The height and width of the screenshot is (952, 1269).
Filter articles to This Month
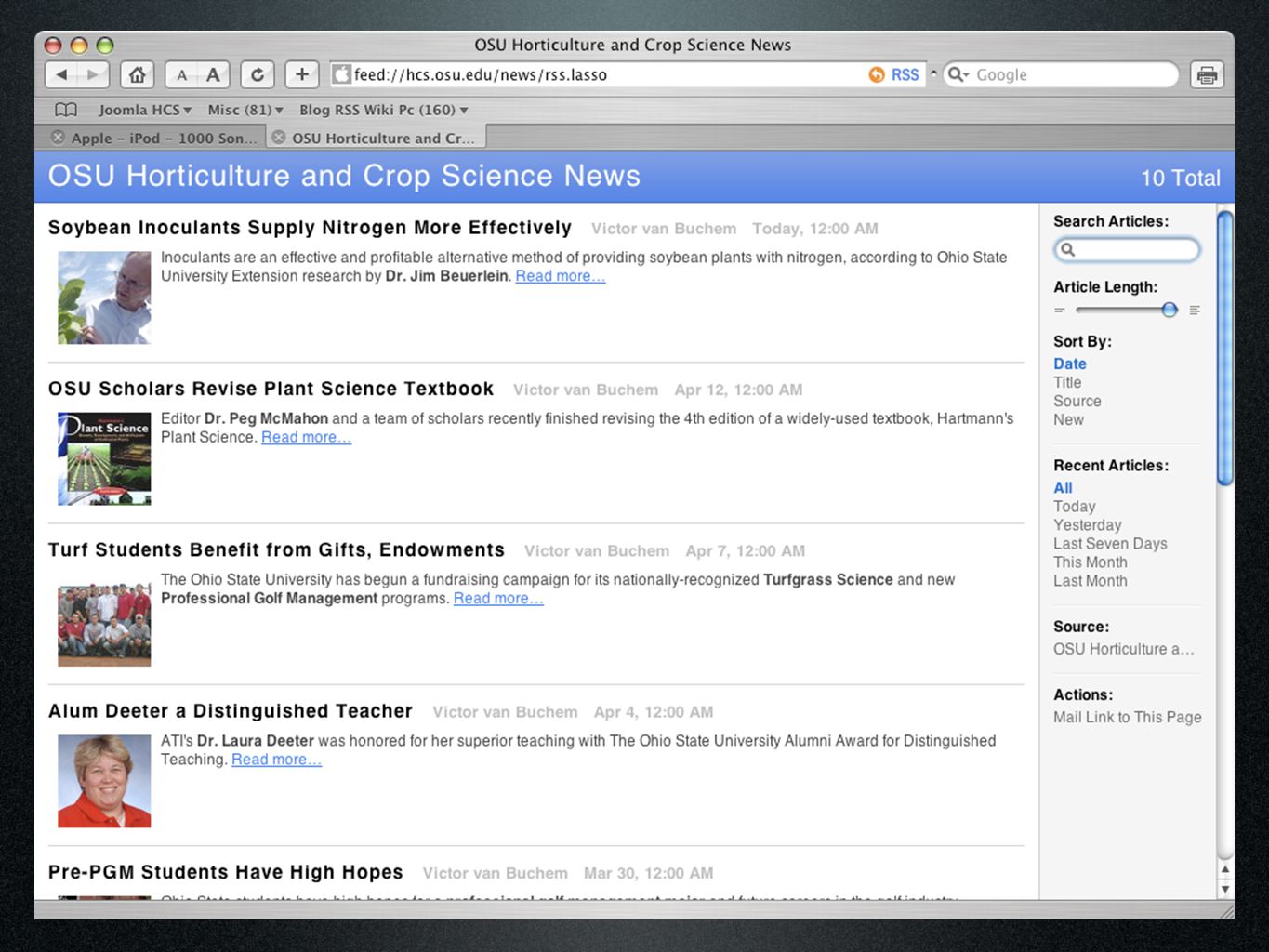(1091, 562)
